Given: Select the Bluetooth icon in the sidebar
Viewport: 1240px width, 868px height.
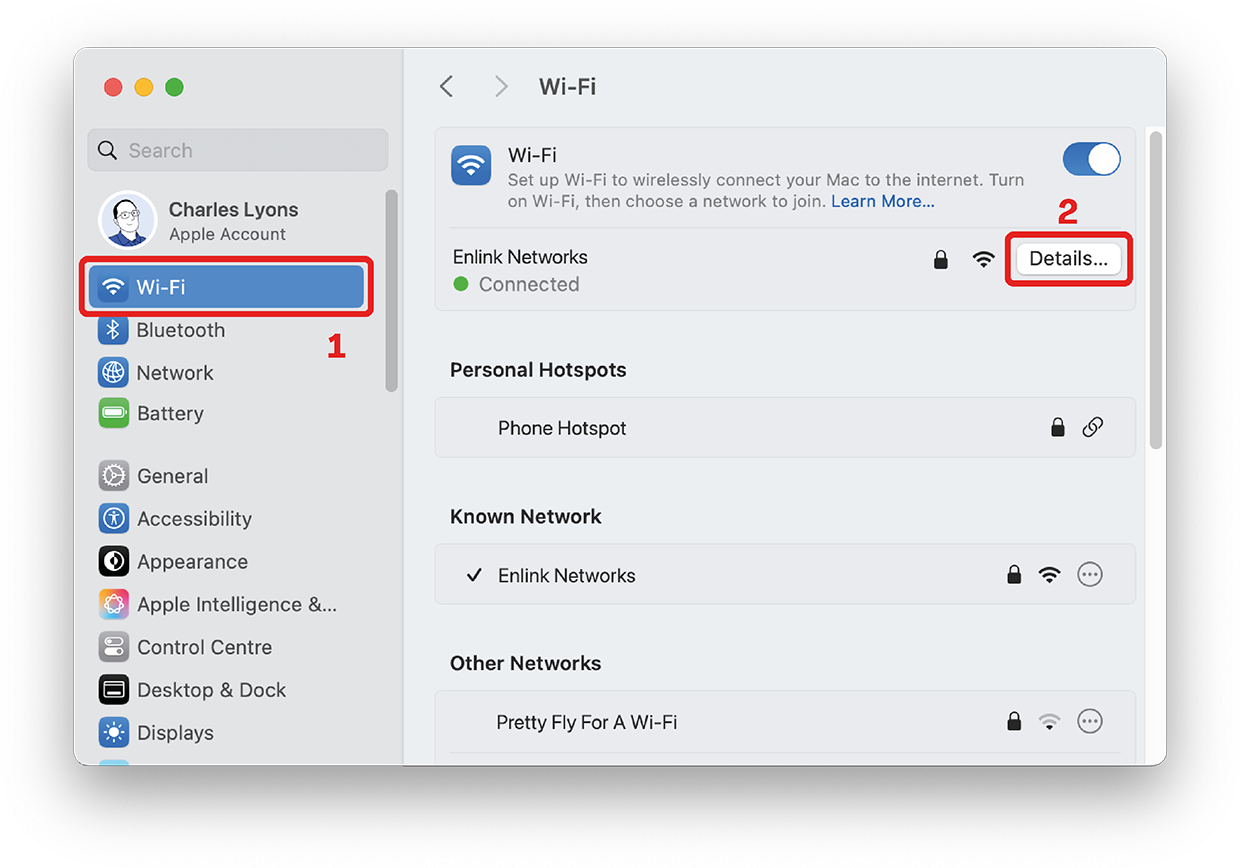Looking at the screenshot, I should pyautogui.click(x=113, y=330).
